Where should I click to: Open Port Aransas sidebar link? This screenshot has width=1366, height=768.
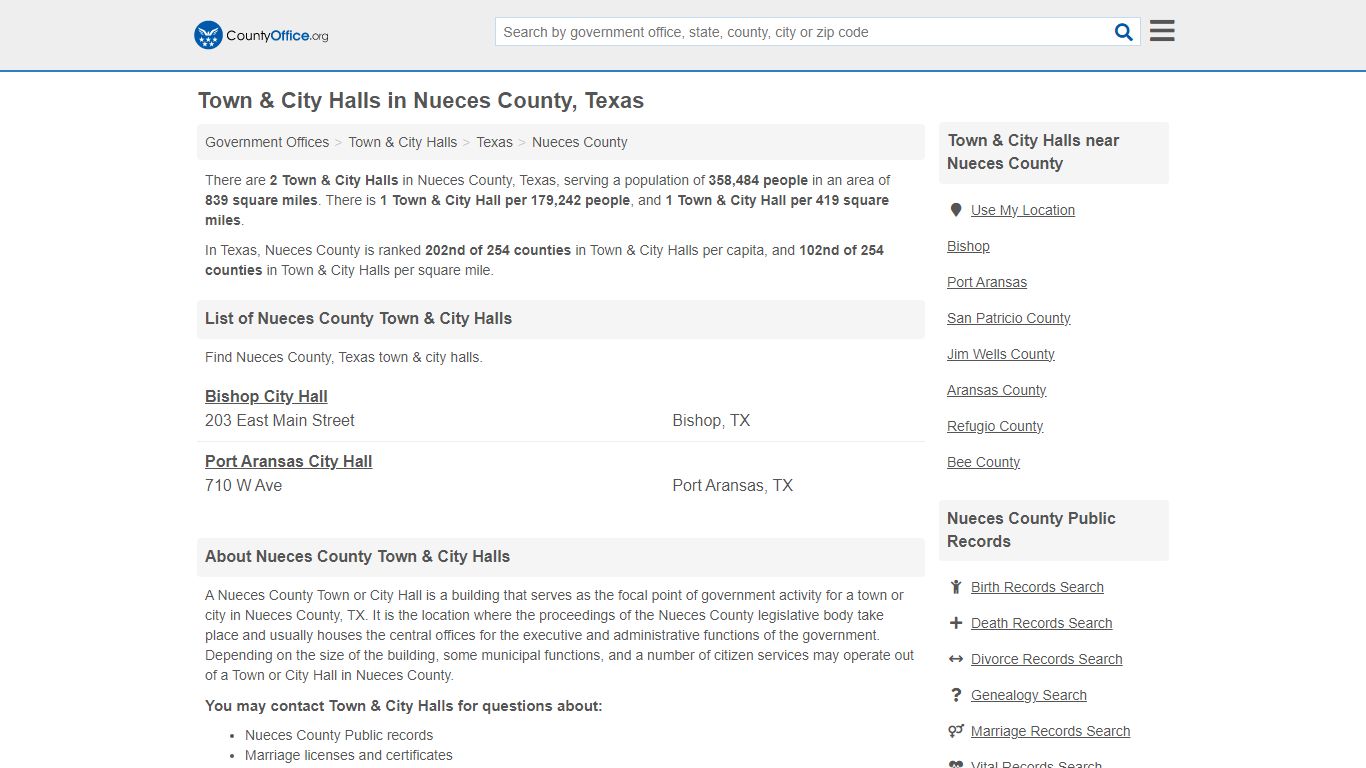pos(987,282)
